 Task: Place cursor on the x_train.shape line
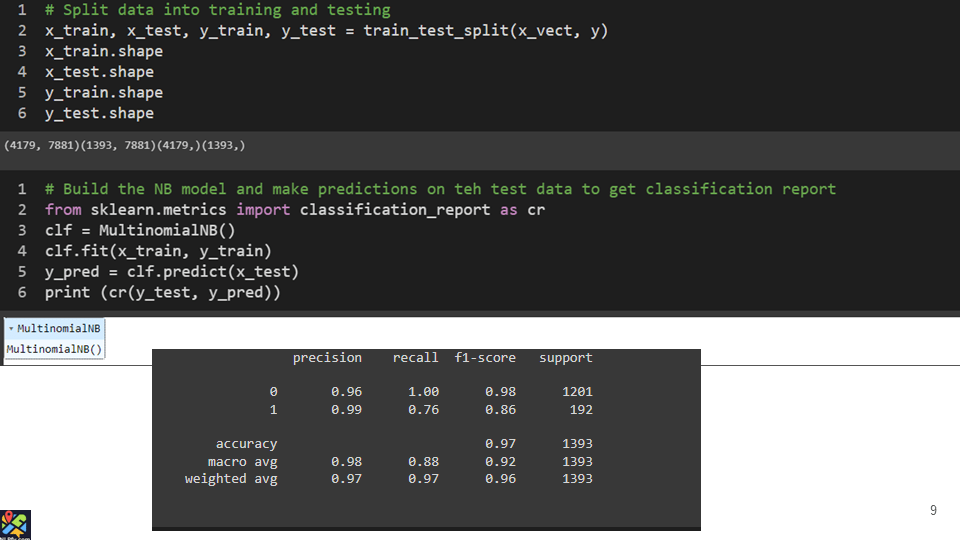click(x=103, y=51)
